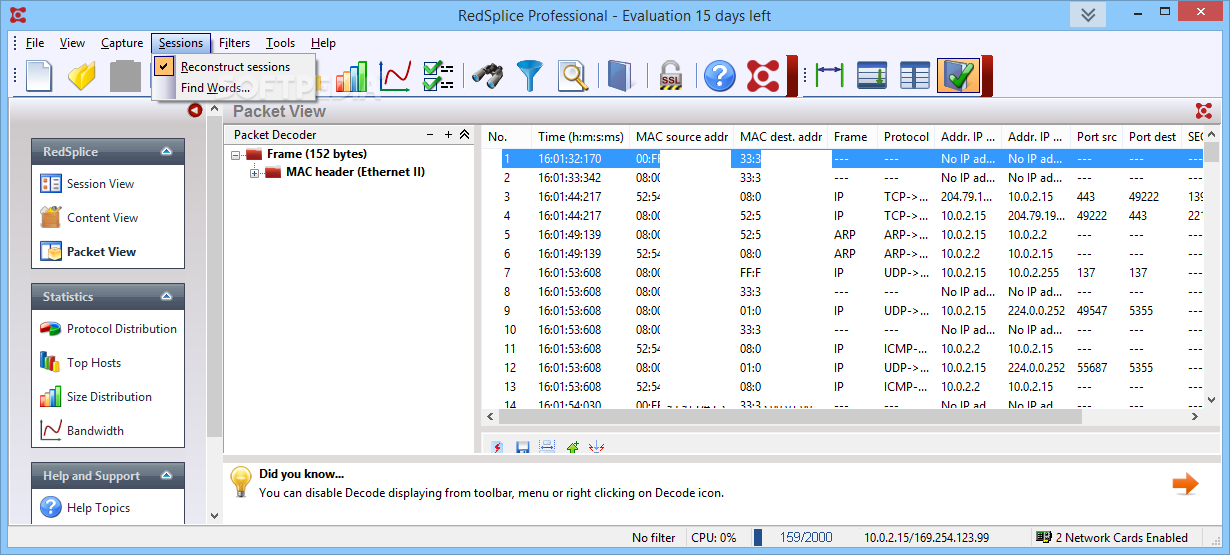Open Protocol Distribution statistics
1230x555 pixels.
(121, 329)
